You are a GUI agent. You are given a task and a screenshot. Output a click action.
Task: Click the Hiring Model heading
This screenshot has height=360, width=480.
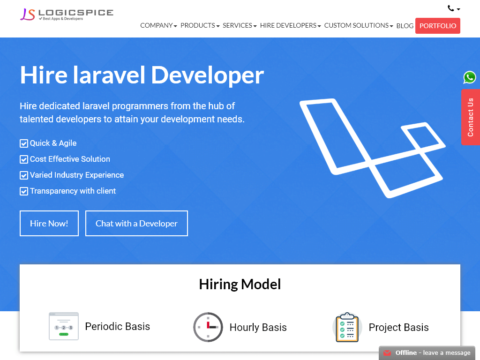[x=240, y=284]
